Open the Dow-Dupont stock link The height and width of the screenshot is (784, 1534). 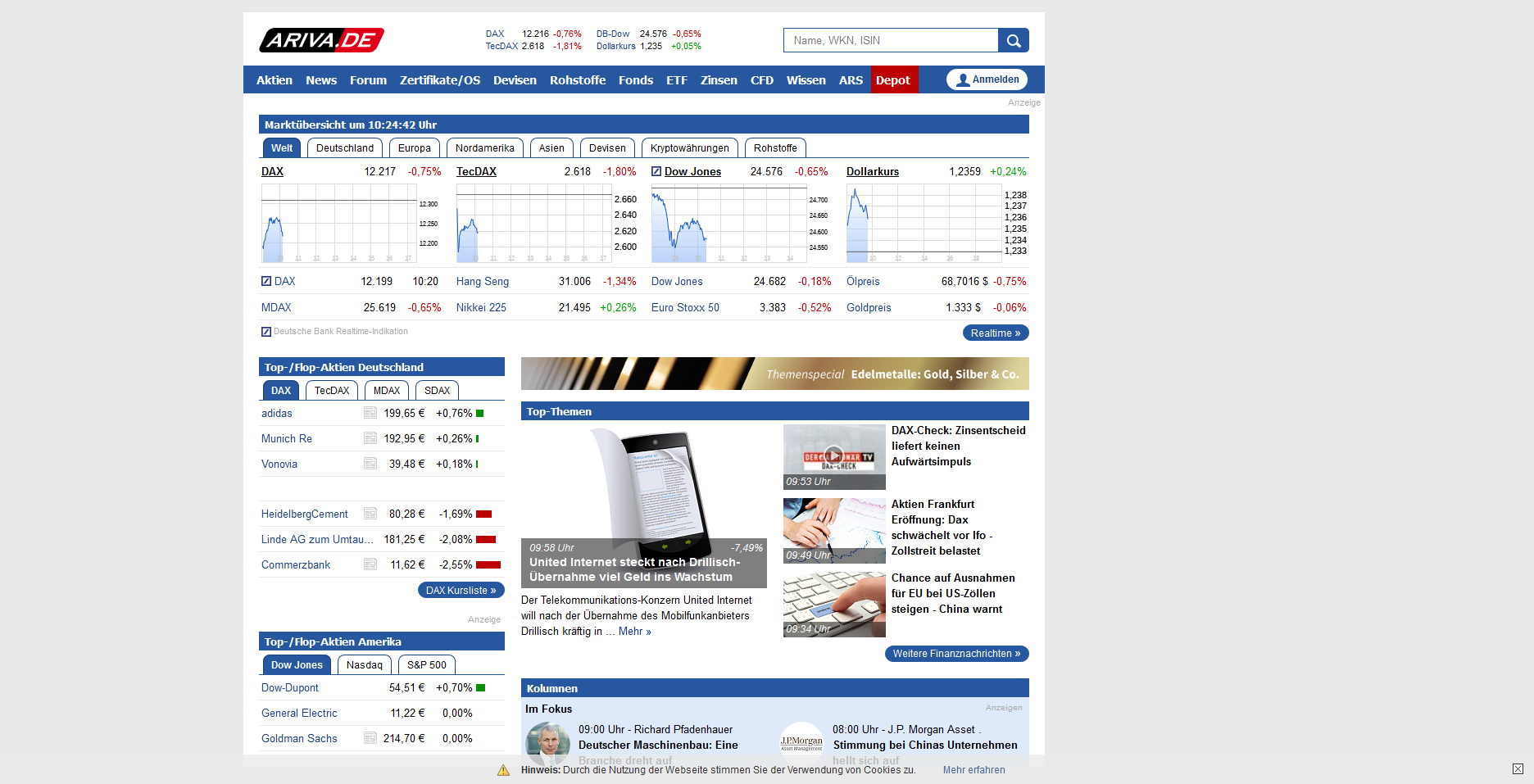click(290, 687)
